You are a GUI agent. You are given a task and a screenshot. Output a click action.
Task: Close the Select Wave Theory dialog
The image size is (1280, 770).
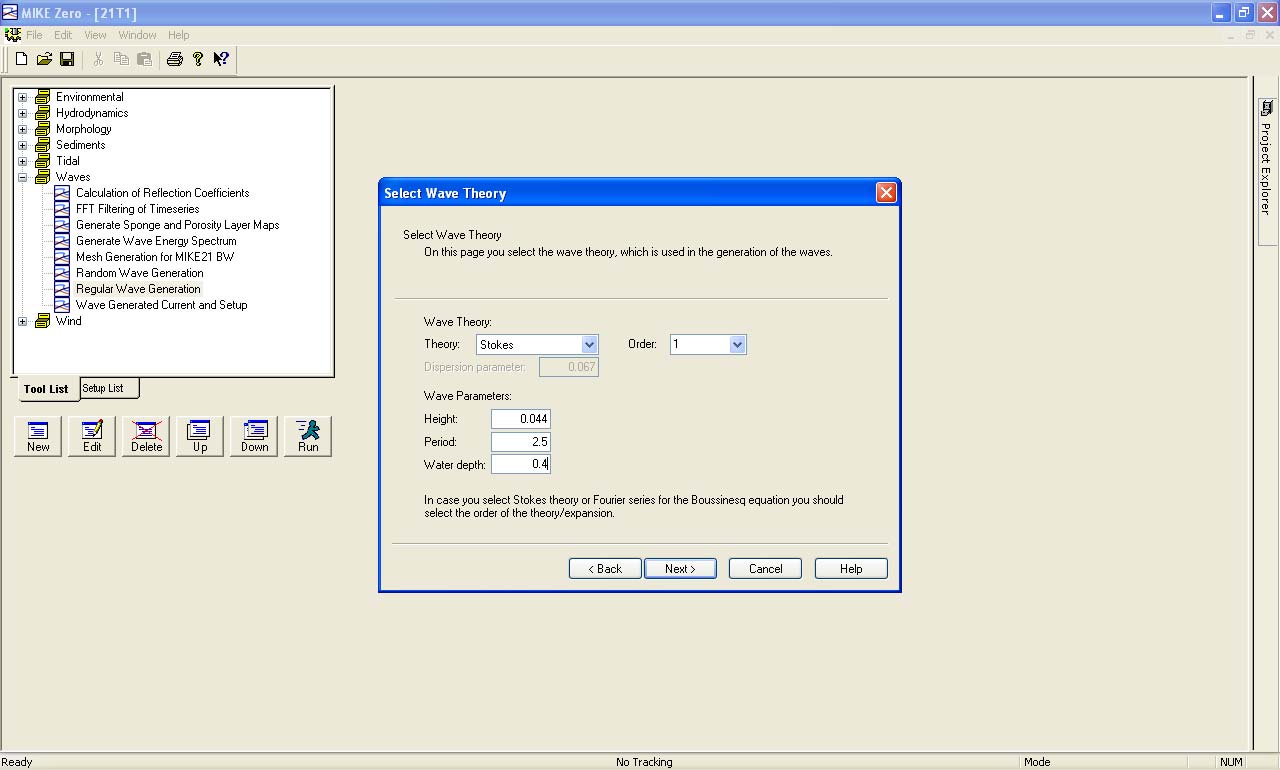click(886, 193)
